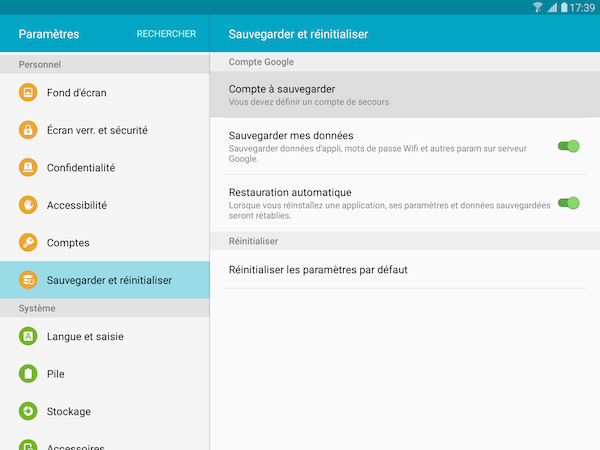The image size is (600, 450).
Task: Tap the Langue et saisie icon
Action: pyautogui.click(x=28, y=336)
